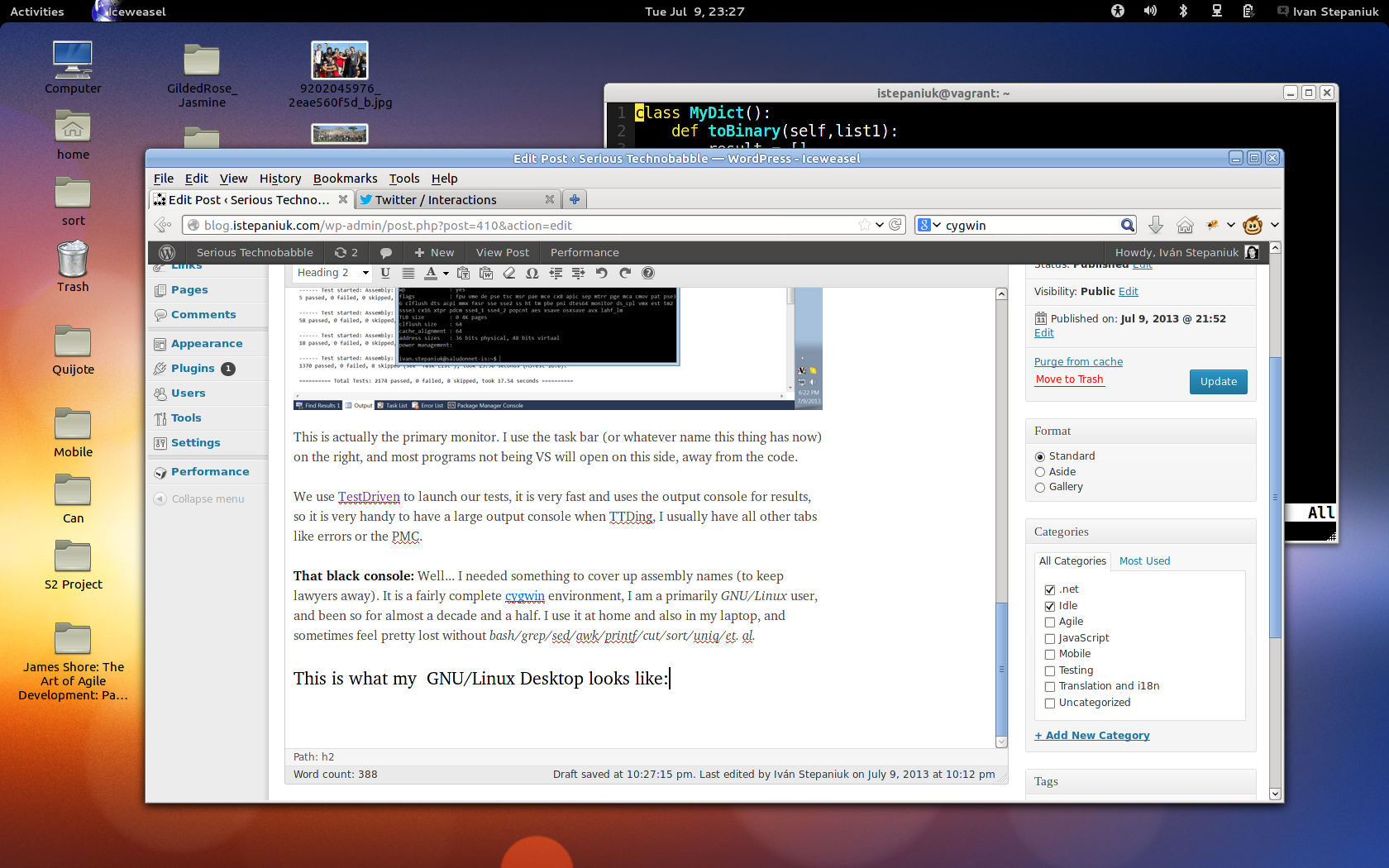The height and width of the screenshot is (868, 1389).
Task: Redo the edit in editor toolbar
Action: [625, 273]
